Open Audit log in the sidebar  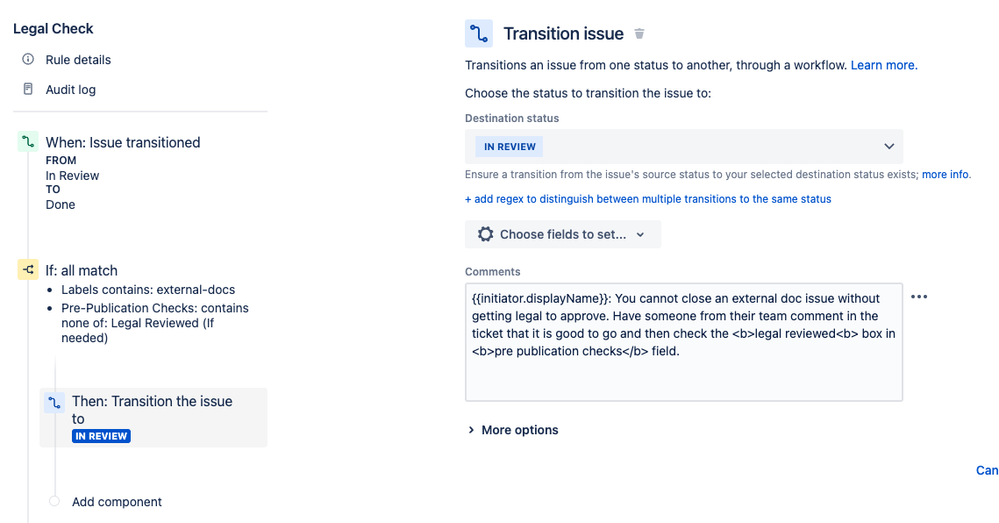pyautogui.click(x=70, y=90)
